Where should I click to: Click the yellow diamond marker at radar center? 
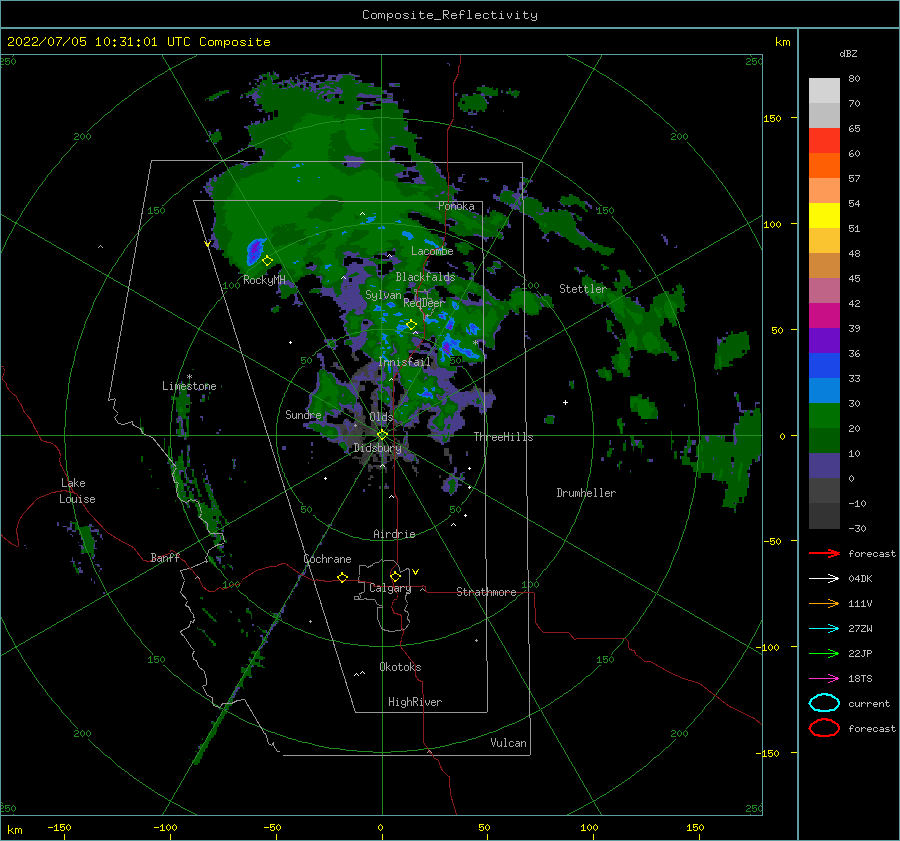pos(382,435)
